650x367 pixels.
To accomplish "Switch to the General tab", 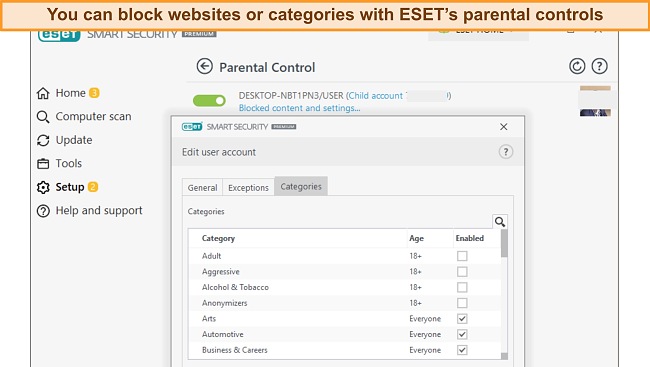I will (202, 187).
